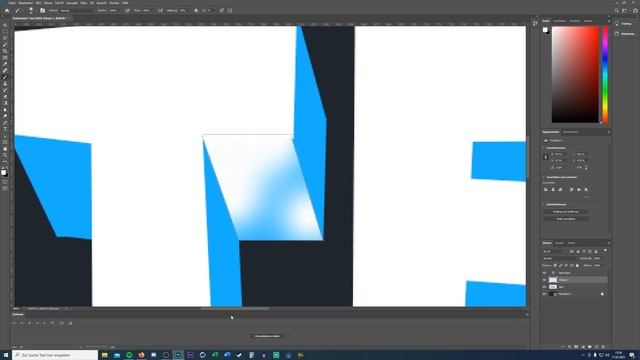The height and width of the screenshot is (360, 640).
Task: Open dropdown arrow beside Videozeitleiste erstellen
Action: pyautogui.click(x=288, y=336)
